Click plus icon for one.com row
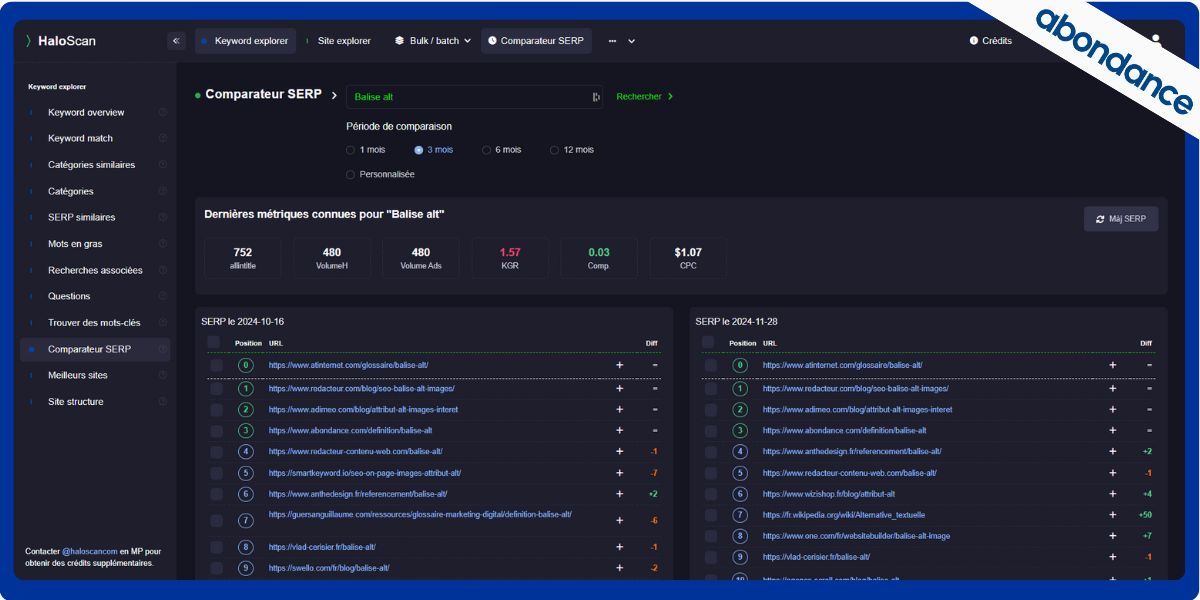The height and width of the screenshot is (600, 1200). [x=1113, y=536]
